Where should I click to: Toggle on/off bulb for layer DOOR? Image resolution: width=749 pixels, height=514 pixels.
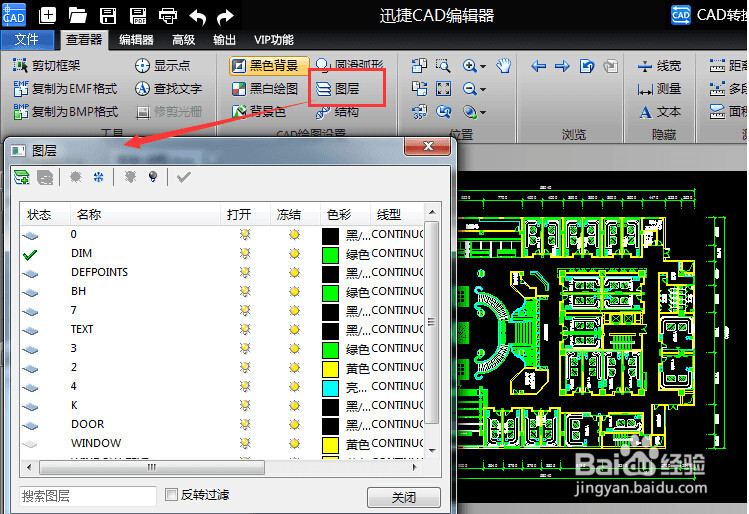245,424
